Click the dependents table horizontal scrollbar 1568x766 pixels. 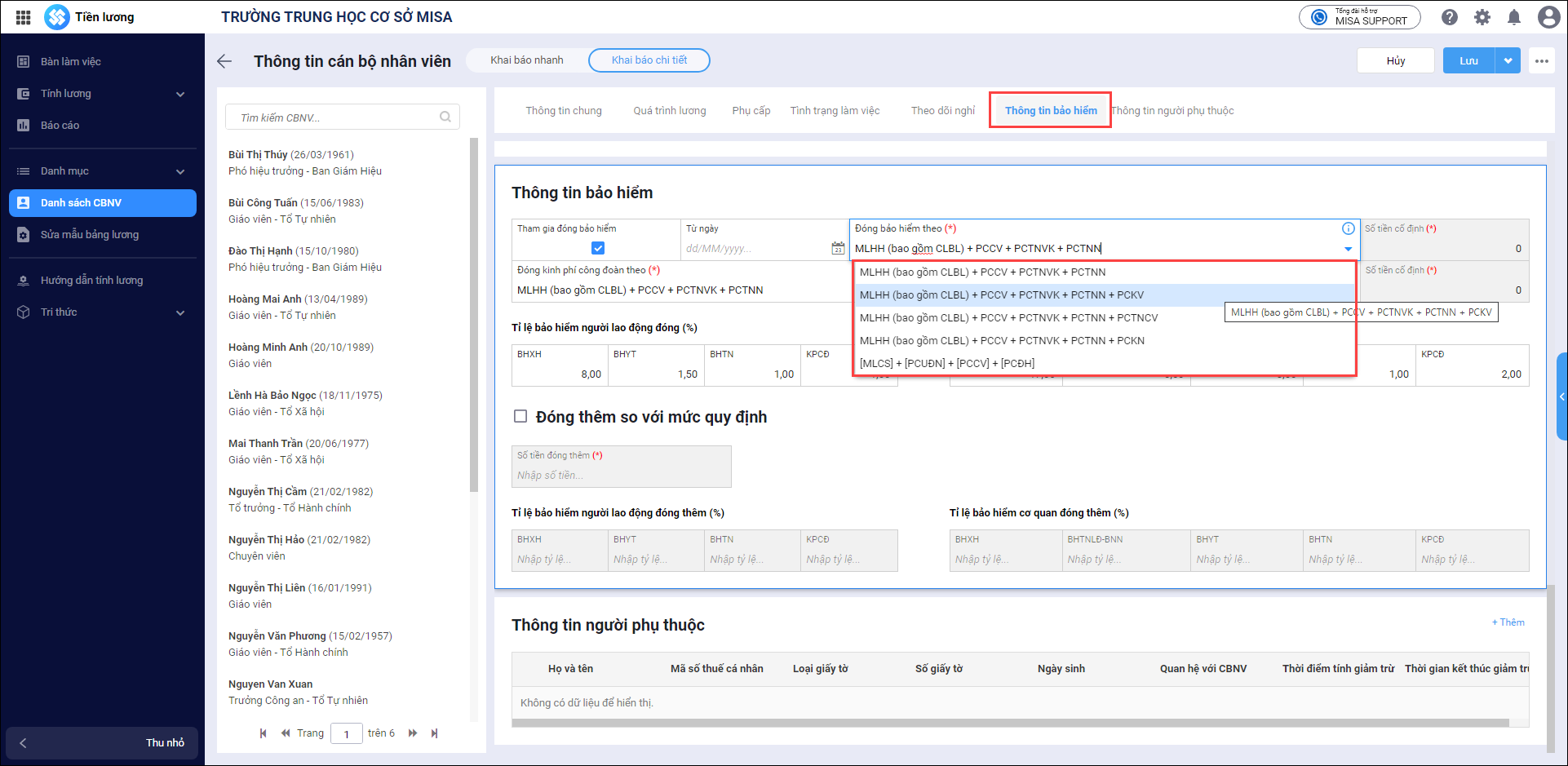click(x=1010, y=723)
